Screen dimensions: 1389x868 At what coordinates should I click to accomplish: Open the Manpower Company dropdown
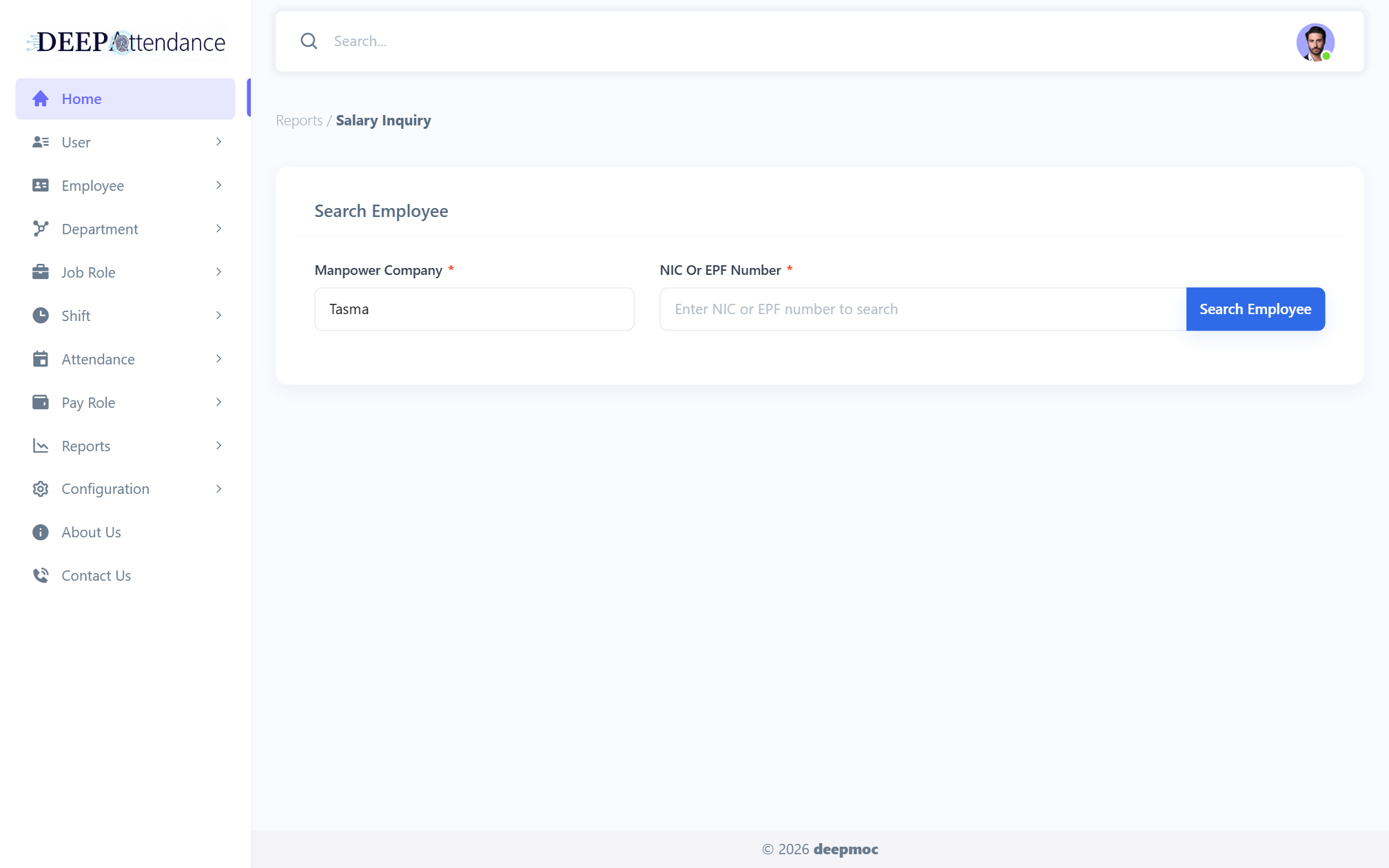pos(474,309)
